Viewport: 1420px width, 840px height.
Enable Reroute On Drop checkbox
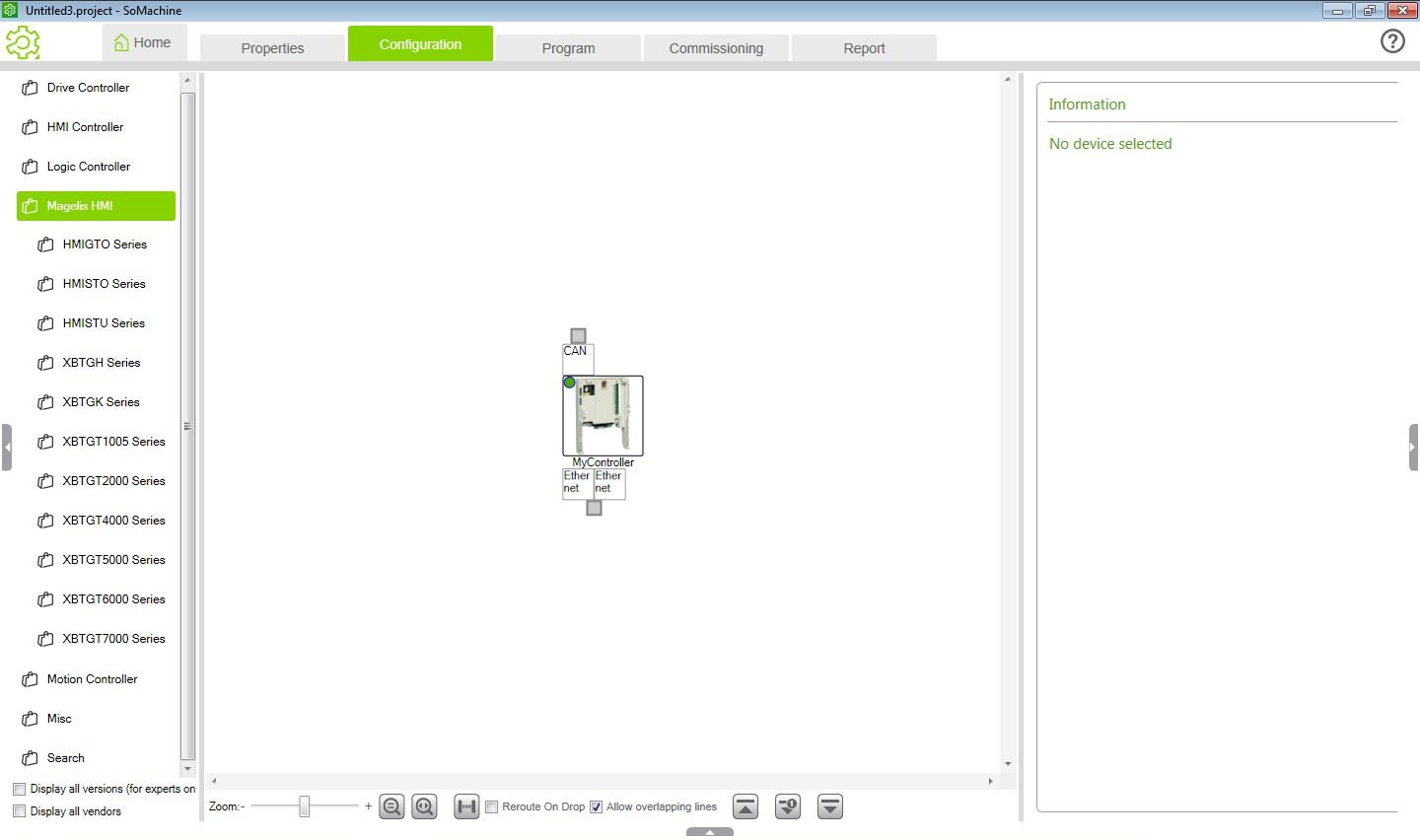(x=491, y=806)
